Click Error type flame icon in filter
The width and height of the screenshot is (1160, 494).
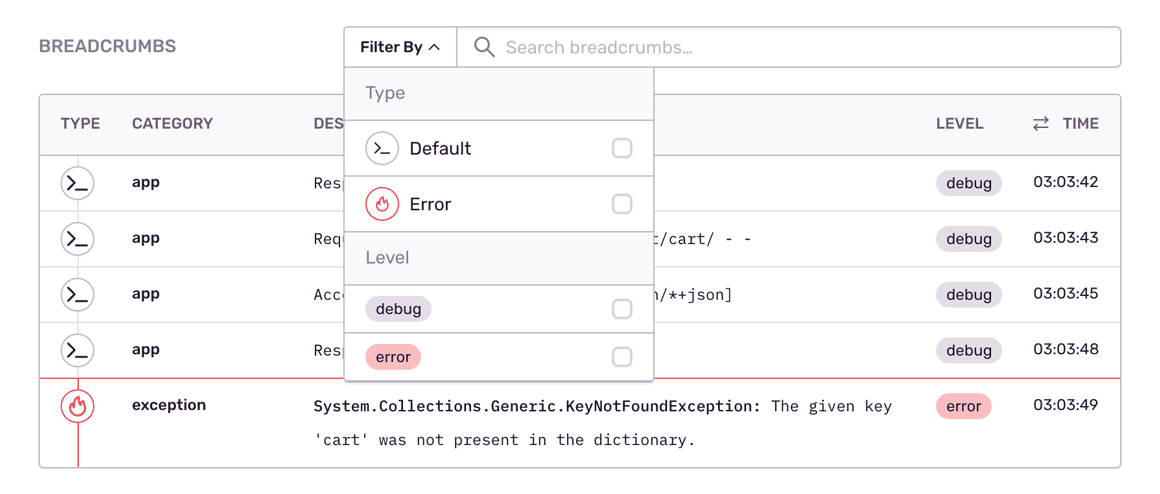click(382, 204)
